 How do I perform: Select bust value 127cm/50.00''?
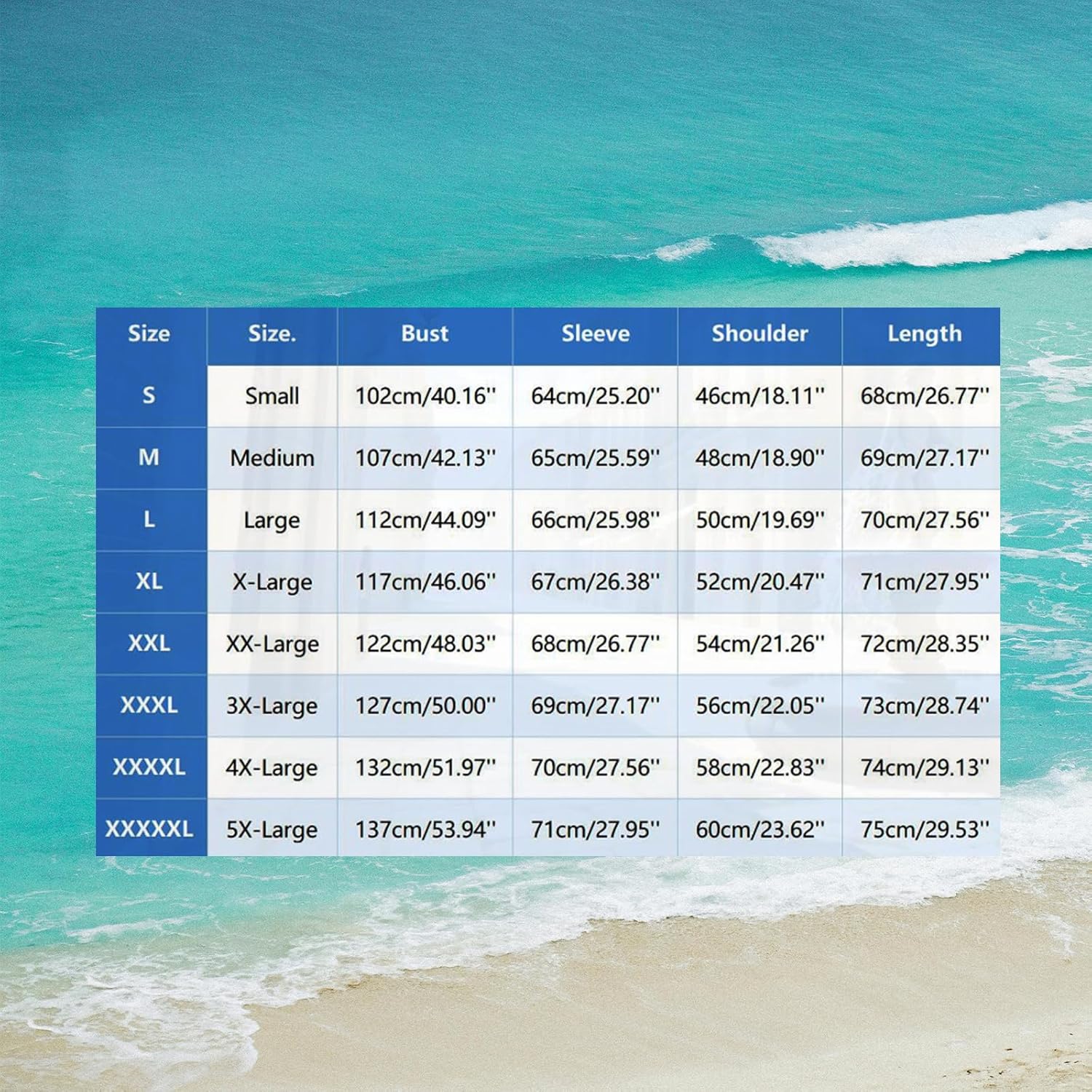pos(425,705)
